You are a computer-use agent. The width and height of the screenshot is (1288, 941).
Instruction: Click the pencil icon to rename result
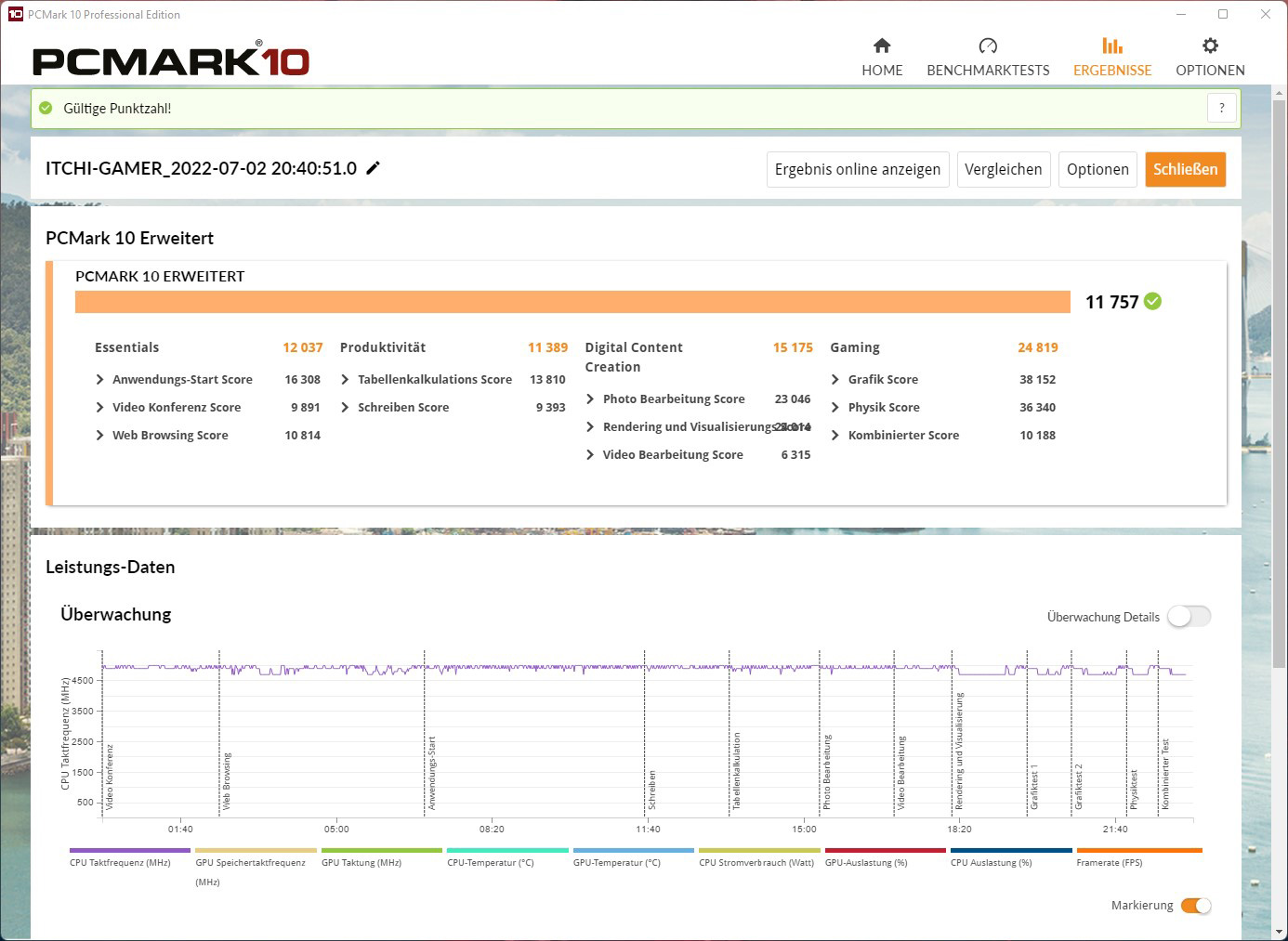pyautogui.click(x=373, y=168)
